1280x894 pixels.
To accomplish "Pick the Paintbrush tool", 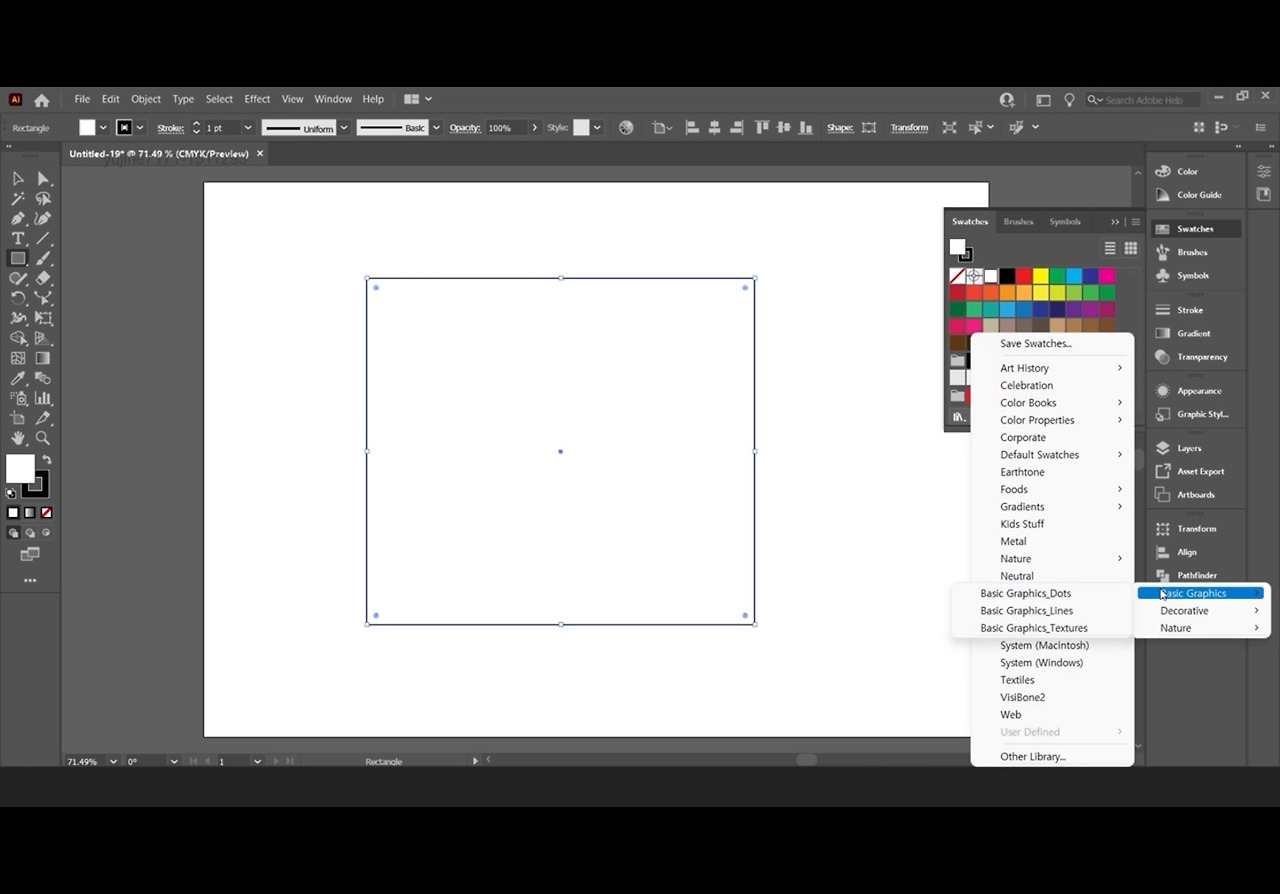I will click(43, 259).
